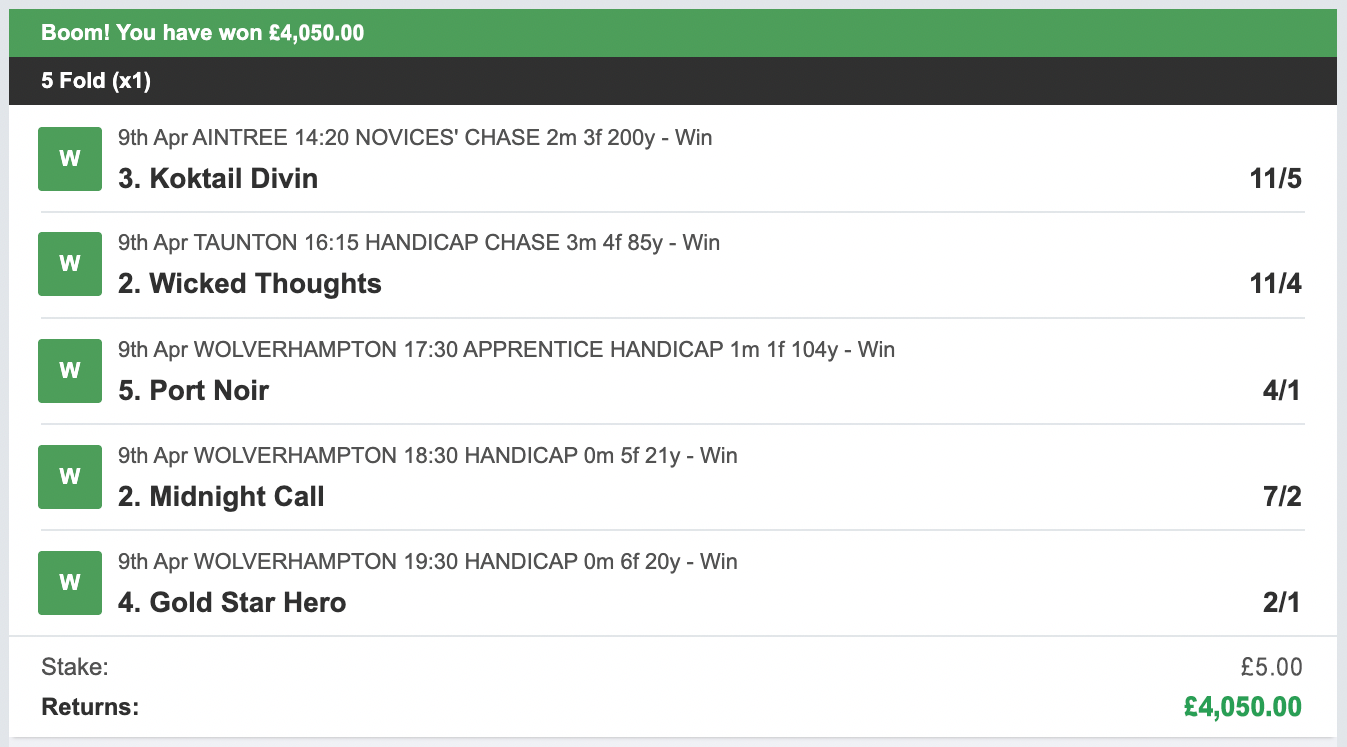
Task: Click the 2/1 odds for Gold Star Hero
Action: click(x=1282, y=602)
